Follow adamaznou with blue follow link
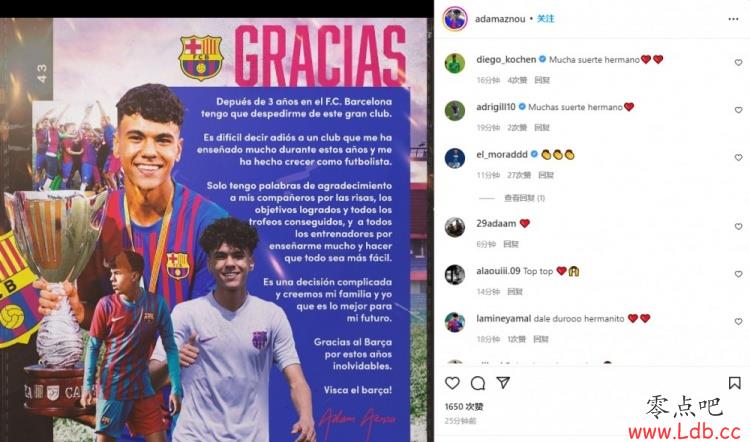The width and height of the screenshot is (750, 442). click(x=545, y=19)
